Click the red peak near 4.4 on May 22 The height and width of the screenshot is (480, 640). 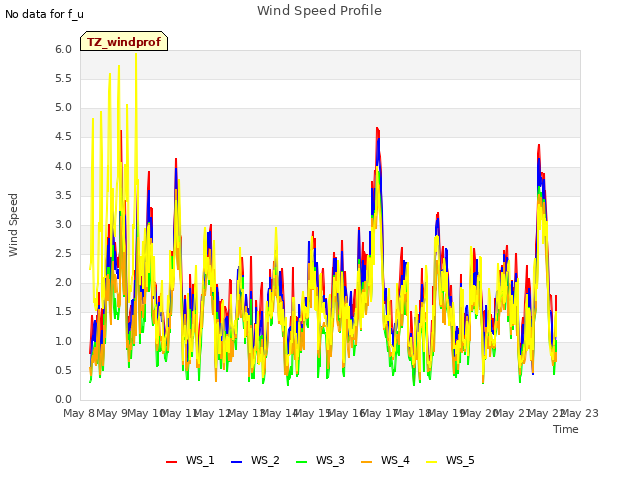click(x=539, y=145)
